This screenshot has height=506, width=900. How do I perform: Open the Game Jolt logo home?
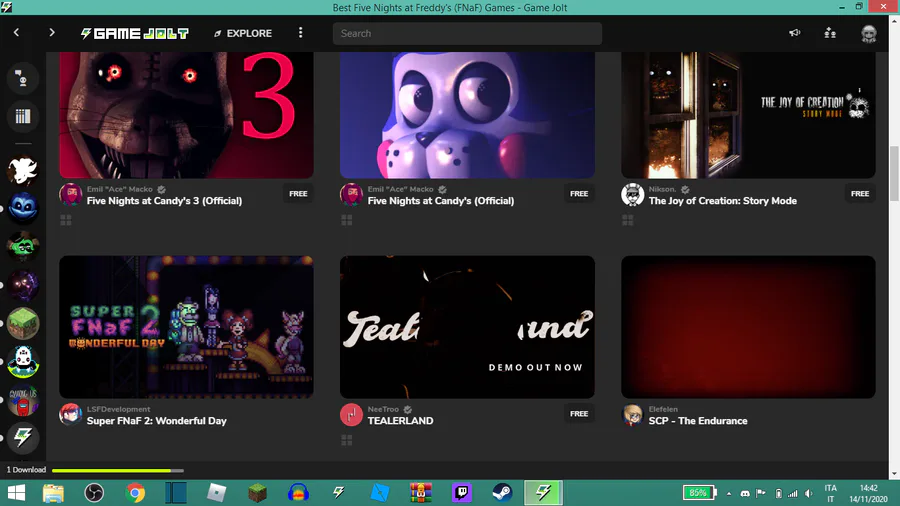pyautogui.click(x=135, y=33)
